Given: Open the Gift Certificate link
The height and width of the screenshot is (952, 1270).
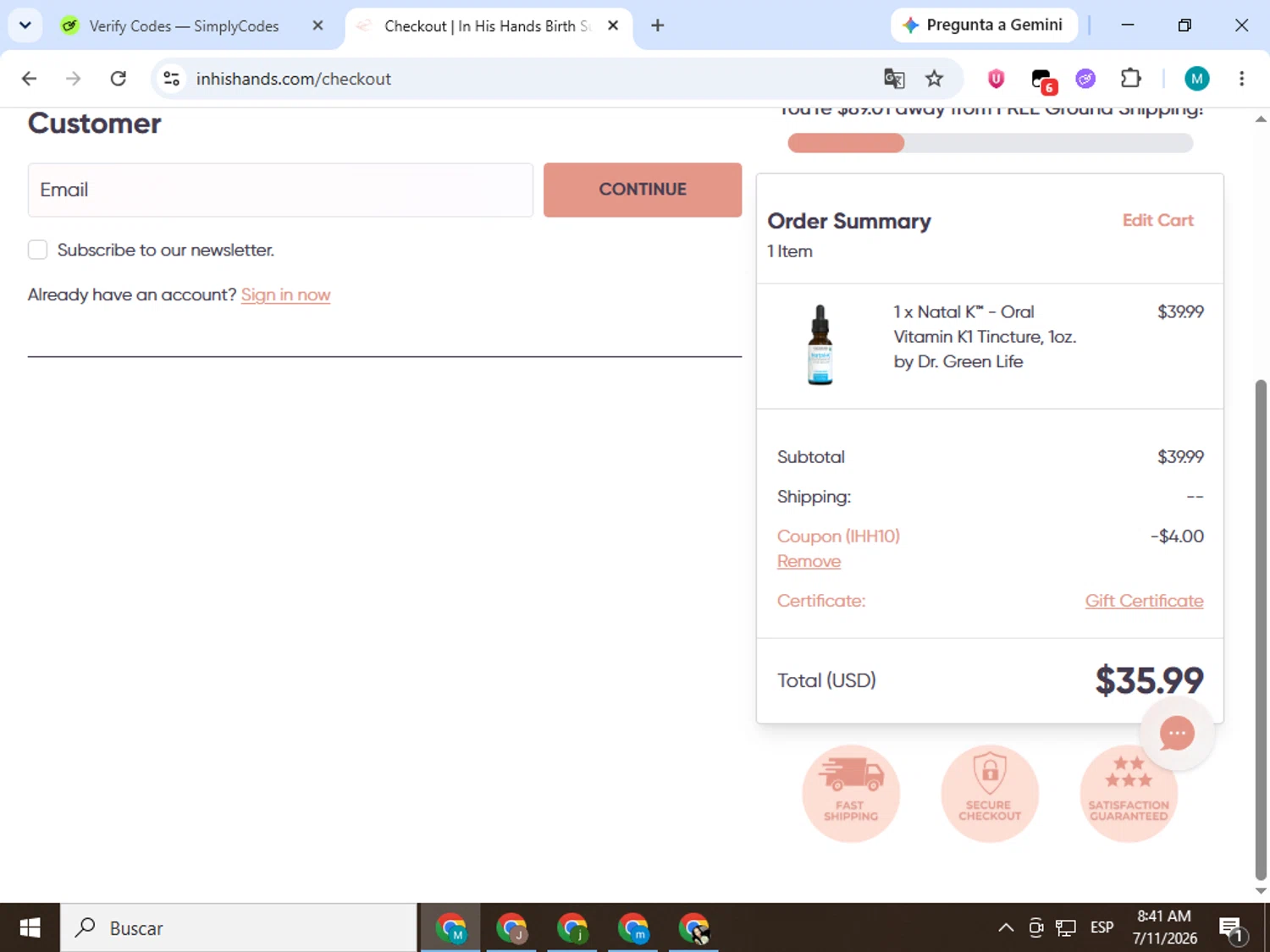Looking at the screenshot, I should [x=1144, y=601].
